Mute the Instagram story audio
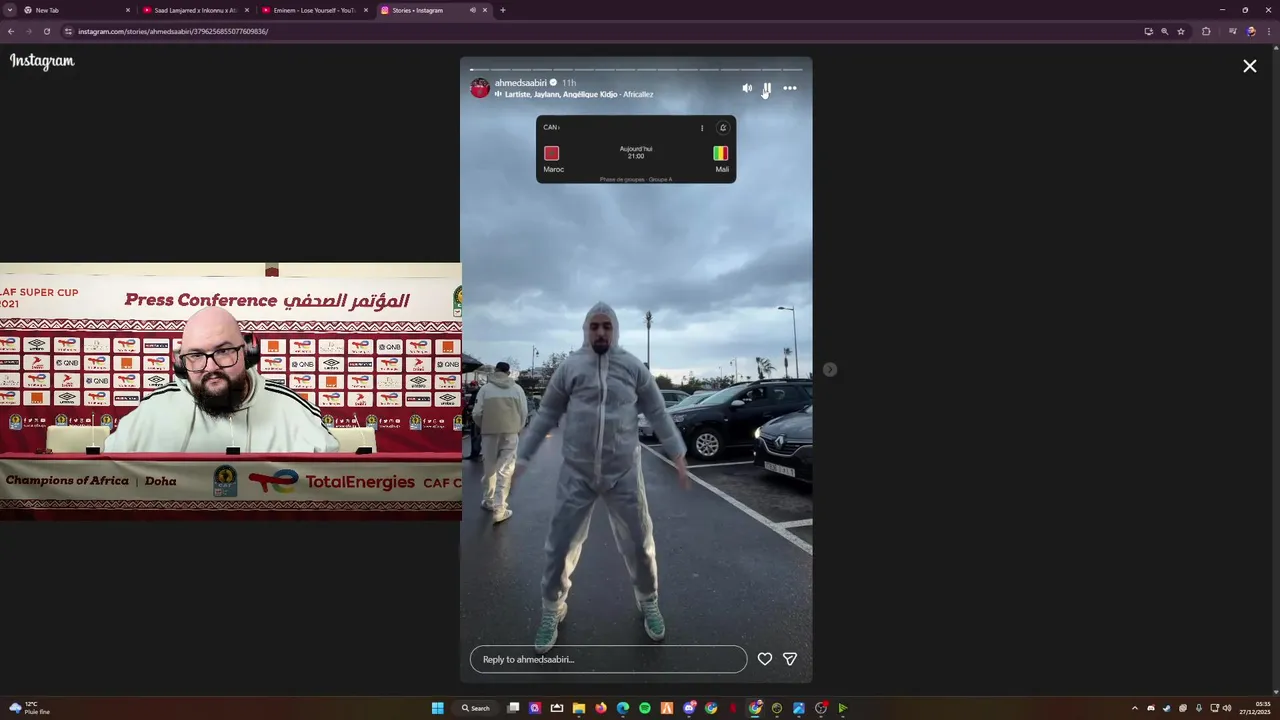The height and width of the screenshot is (720, 1280). pos(747,88)
